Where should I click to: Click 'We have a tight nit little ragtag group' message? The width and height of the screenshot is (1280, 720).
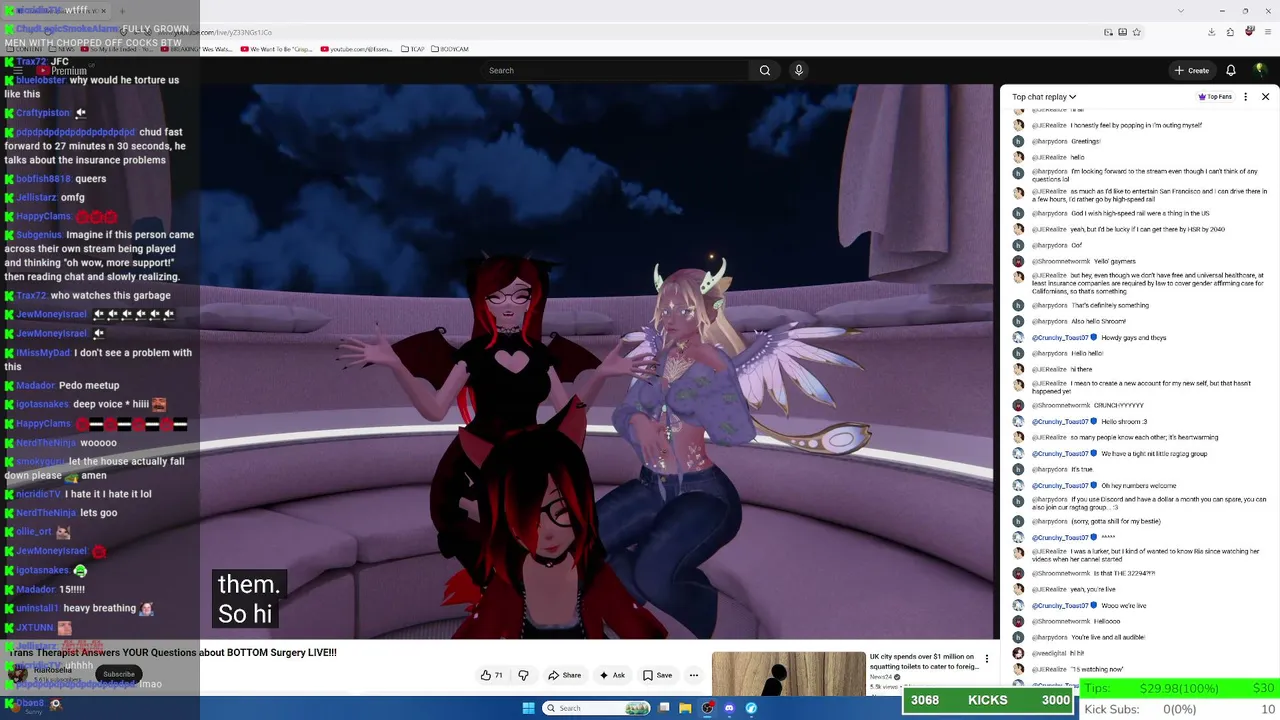(x=1154, y=454)
